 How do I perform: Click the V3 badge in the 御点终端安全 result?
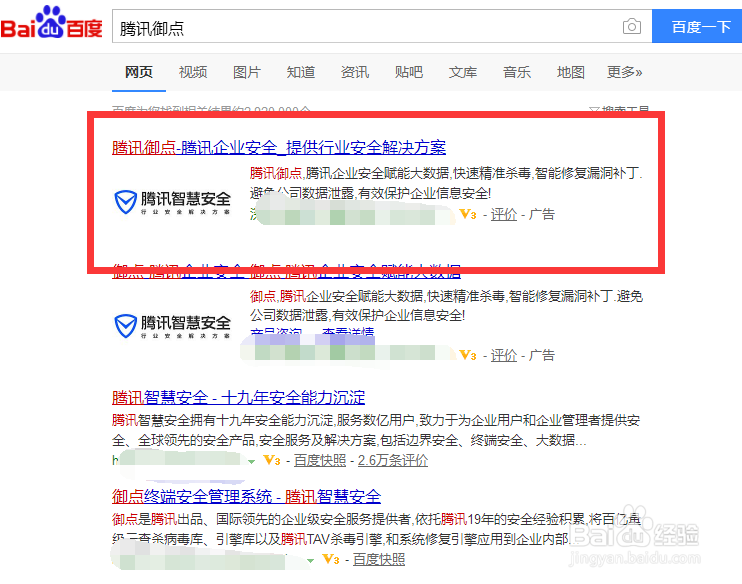click(x=331, y=559)
